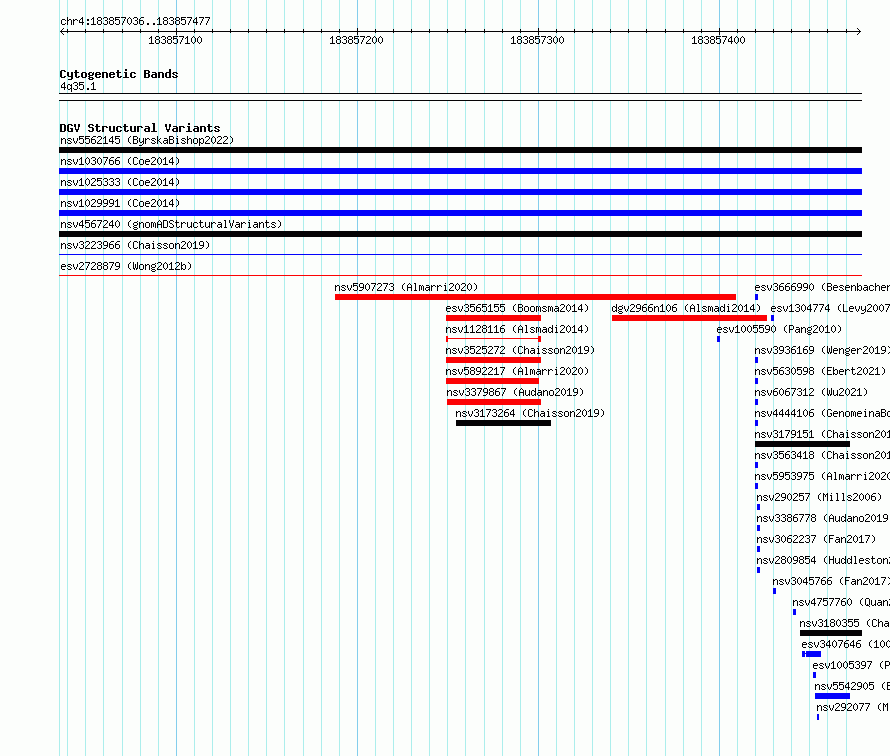The width and height of the screenshot is (890, 756).
Task: Click the left arrow of the ruler
Action: point(63,31)
